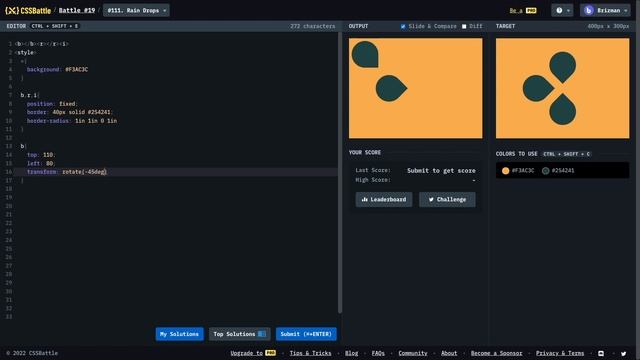
Task: Open the FAQs footer link
Action: pos(378,353)
